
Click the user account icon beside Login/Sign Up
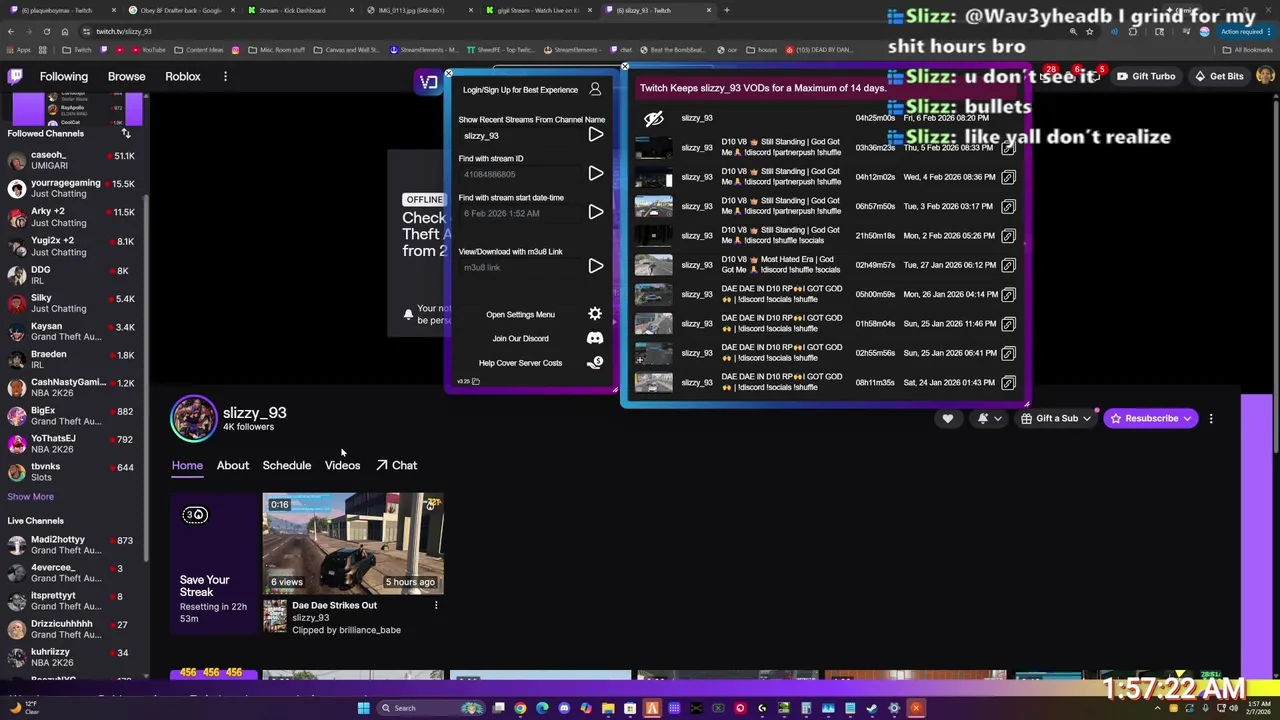595,89
